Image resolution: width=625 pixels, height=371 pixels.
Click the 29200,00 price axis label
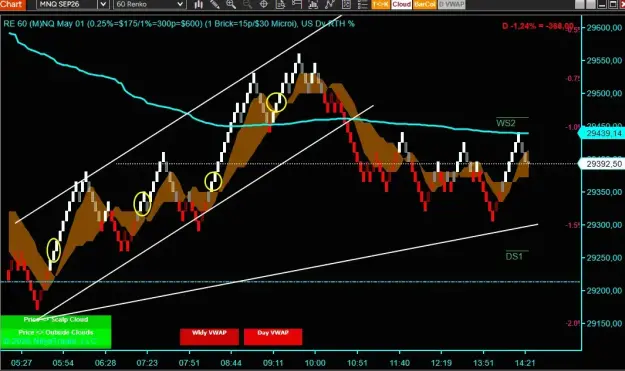click(604, 291)
